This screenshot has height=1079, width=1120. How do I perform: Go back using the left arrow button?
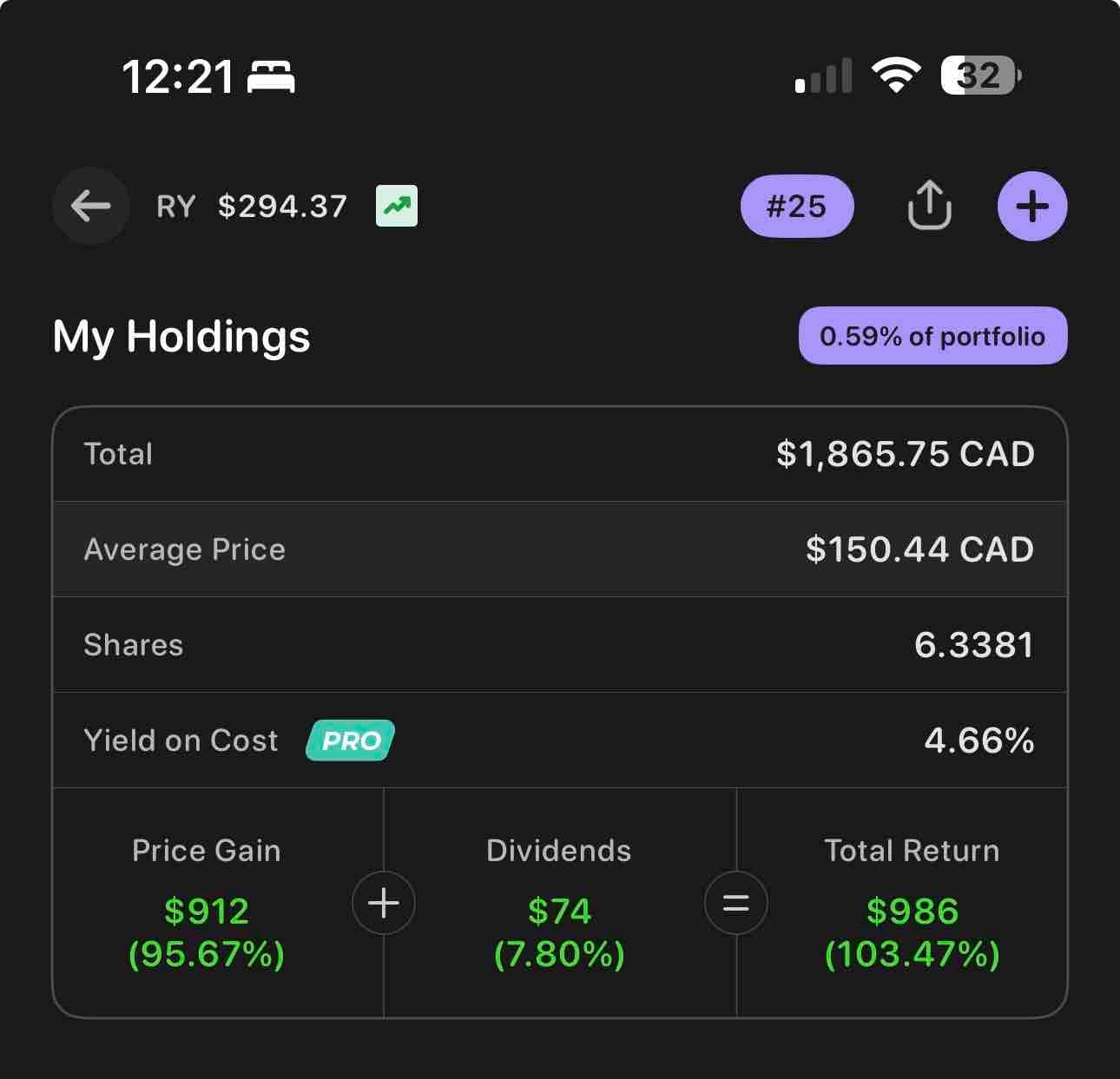pos(90,206)
